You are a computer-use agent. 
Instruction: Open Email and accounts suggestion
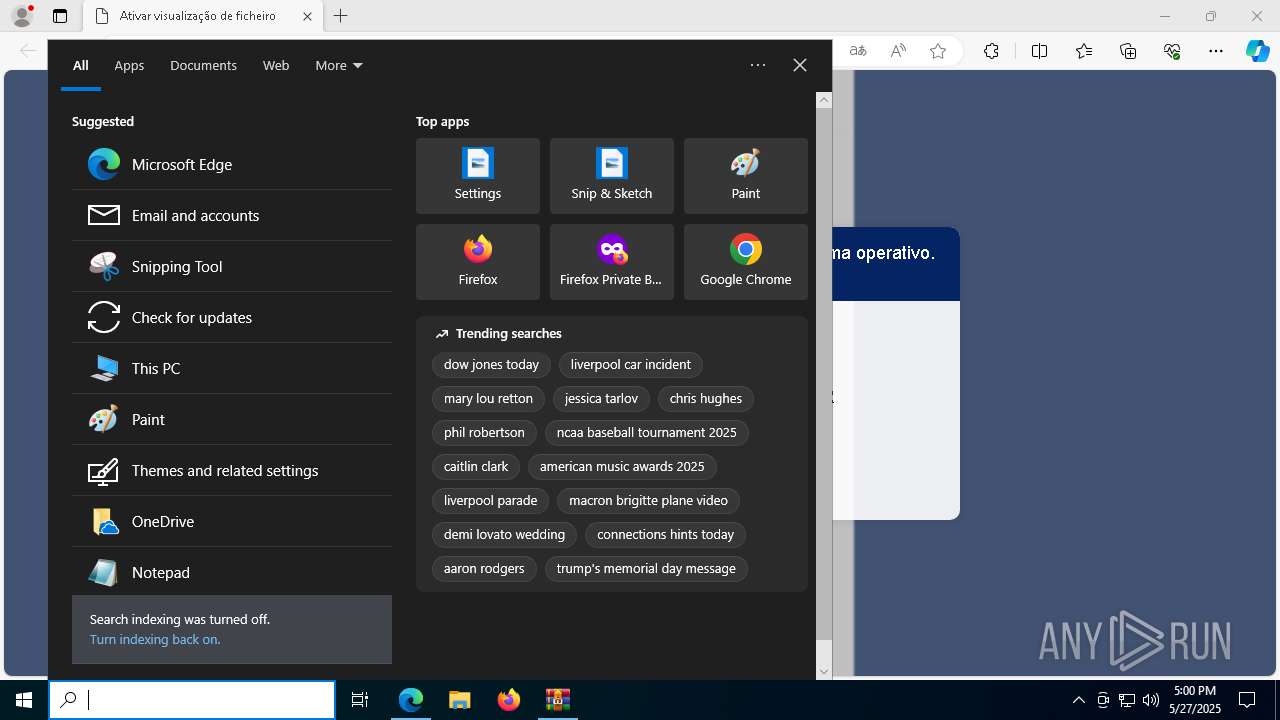pos(232,216)
